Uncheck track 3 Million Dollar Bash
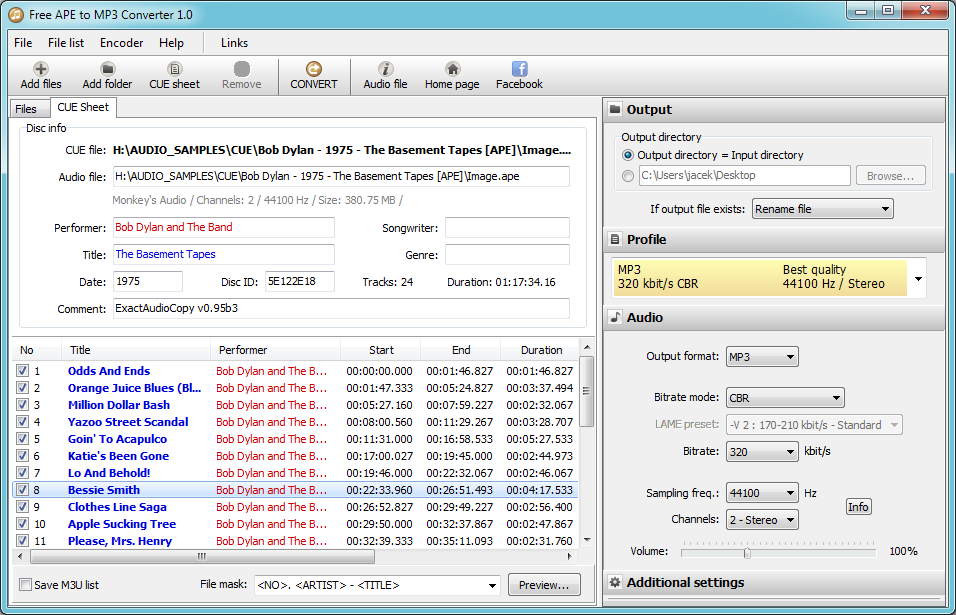Viewport: 956px width, 615px height. point(23,405)
